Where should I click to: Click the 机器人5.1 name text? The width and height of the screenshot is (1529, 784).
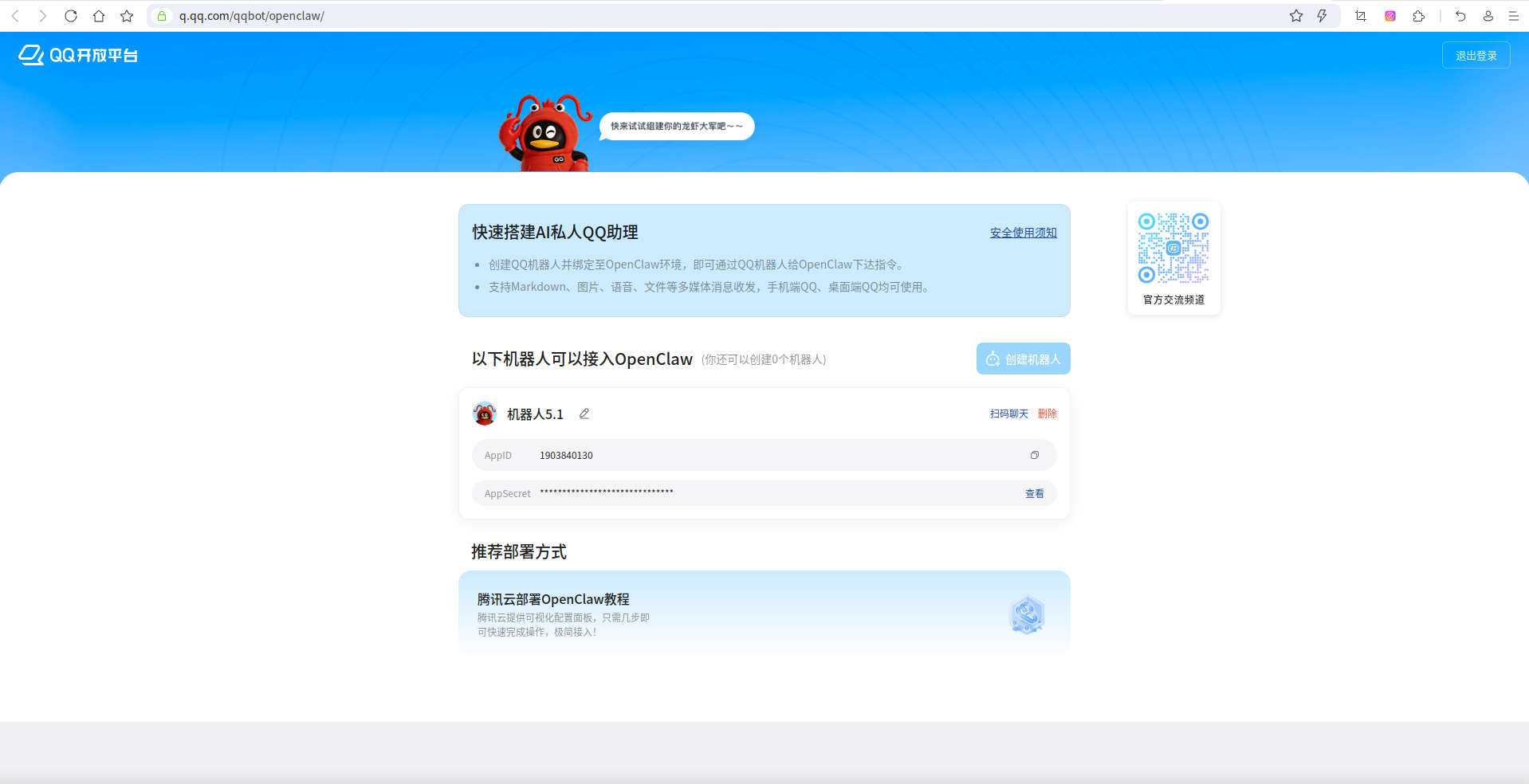tap(535, 414)
